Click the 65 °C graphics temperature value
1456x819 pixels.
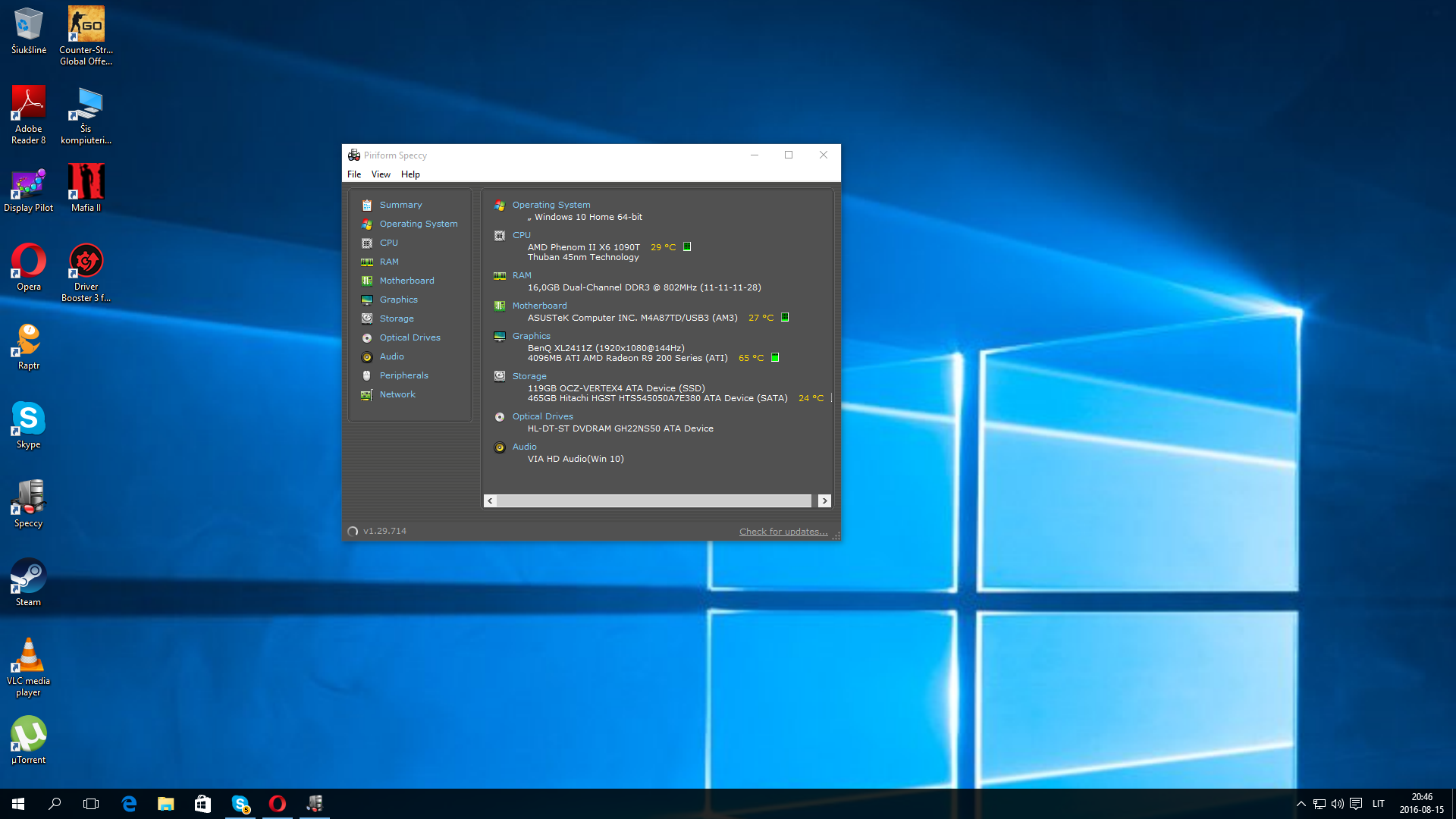(751, 358)
